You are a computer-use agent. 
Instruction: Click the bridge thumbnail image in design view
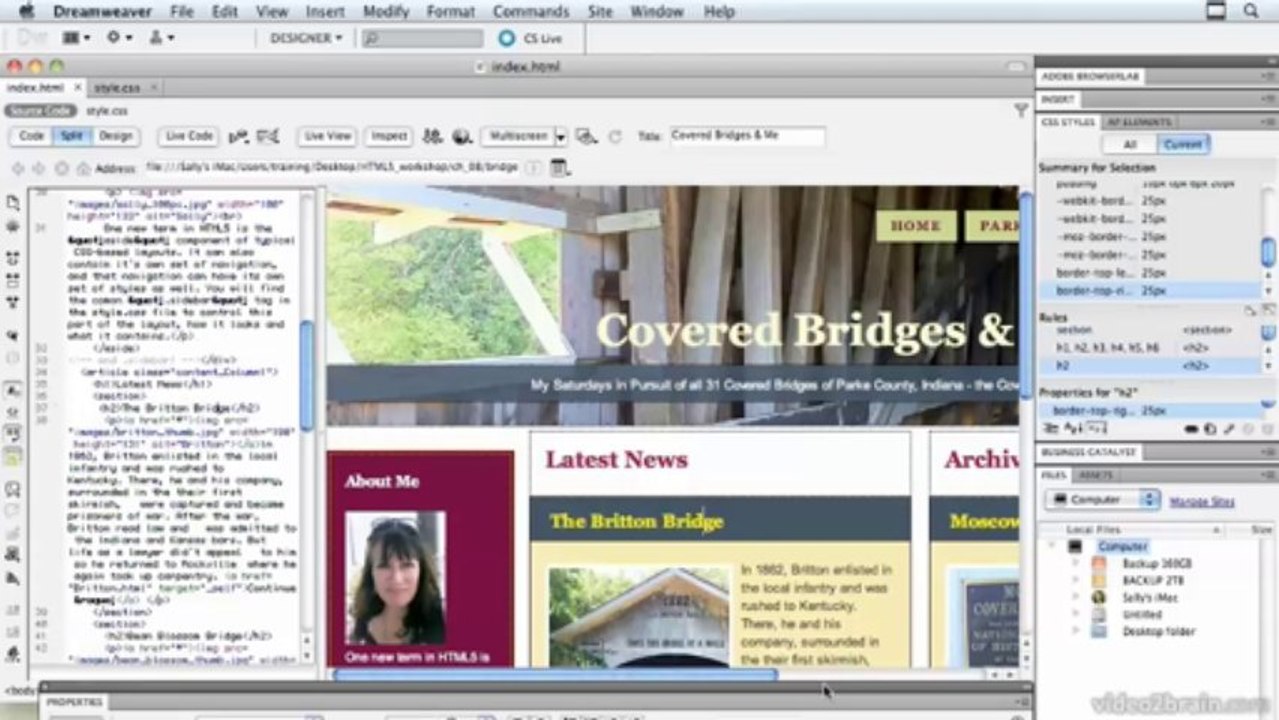point(639,618)
